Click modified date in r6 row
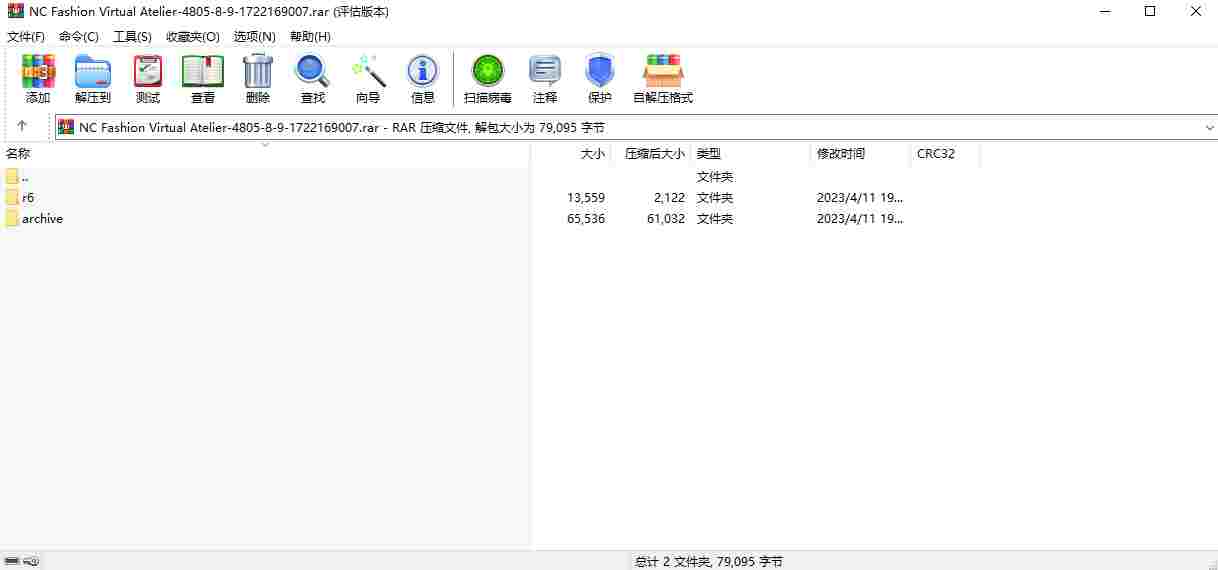 click(x=860, y=197)
